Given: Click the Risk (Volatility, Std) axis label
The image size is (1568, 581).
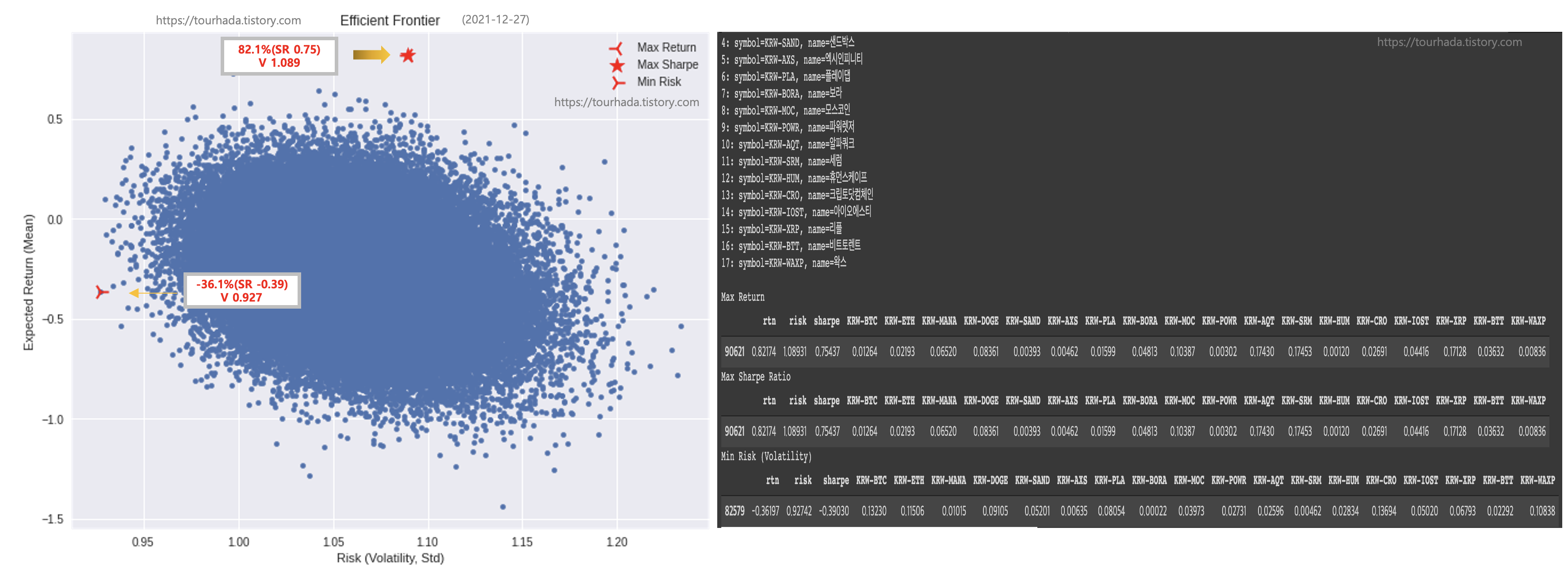Looking at the screenshot, I should click(x=390, y=558).
